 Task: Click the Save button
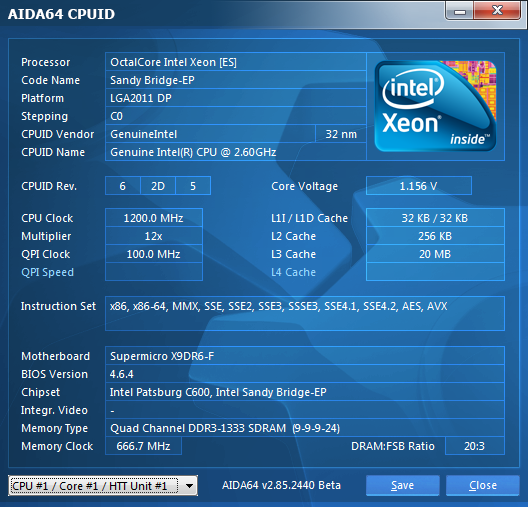402,485
